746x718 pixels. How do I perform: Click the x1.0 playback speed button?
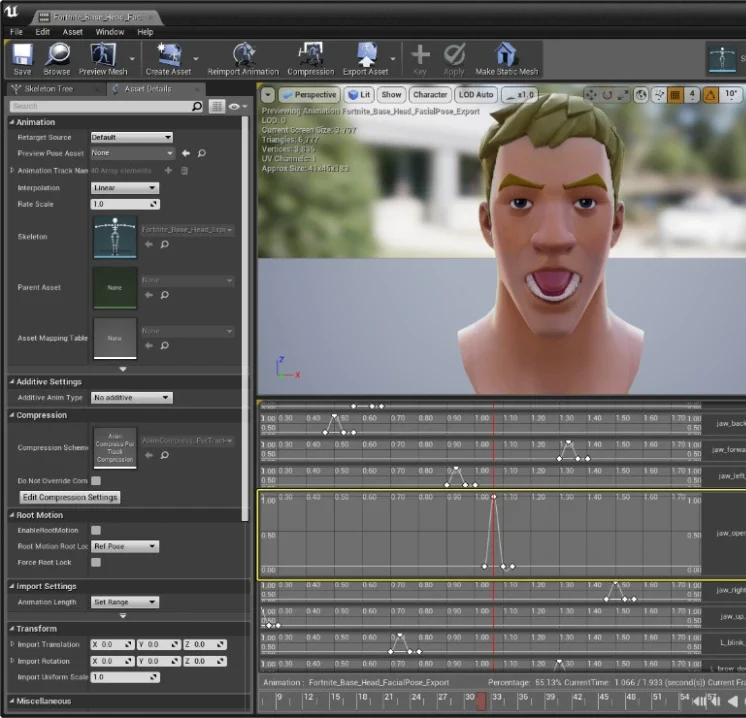pos(520,95)
